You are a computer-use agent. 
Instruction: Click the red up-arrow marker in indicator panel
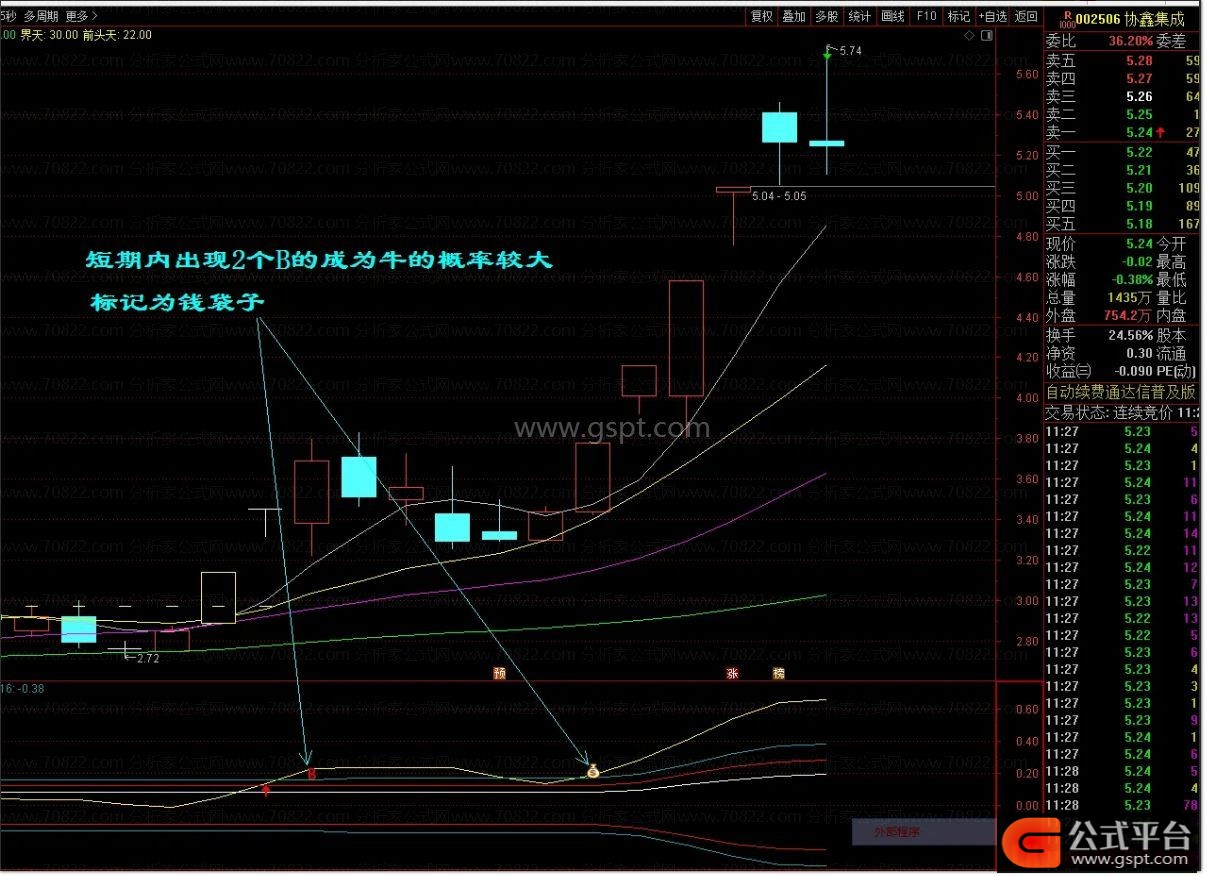pos(266,790)
